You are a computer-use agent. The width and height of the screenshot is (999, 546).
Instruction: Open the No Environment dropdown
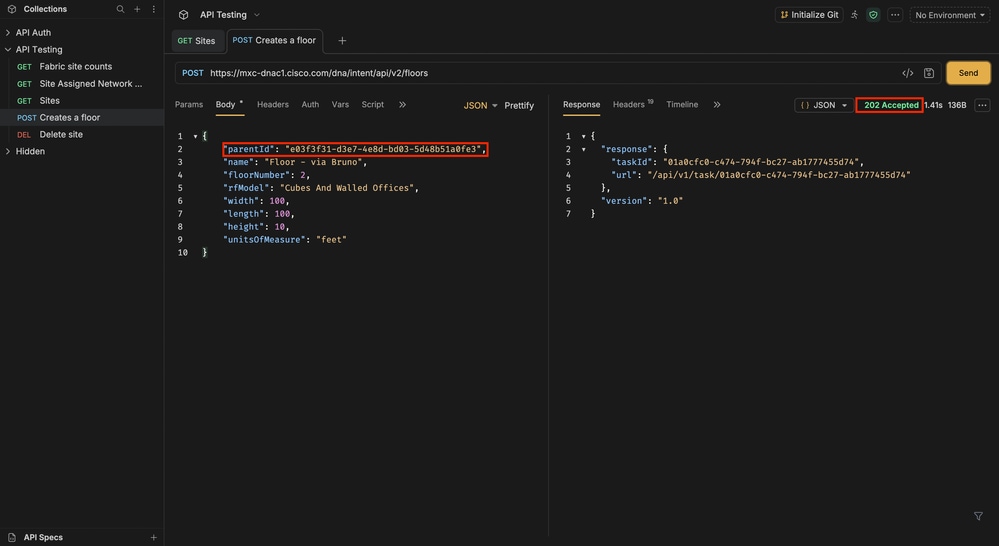click(x=949, y=15)
